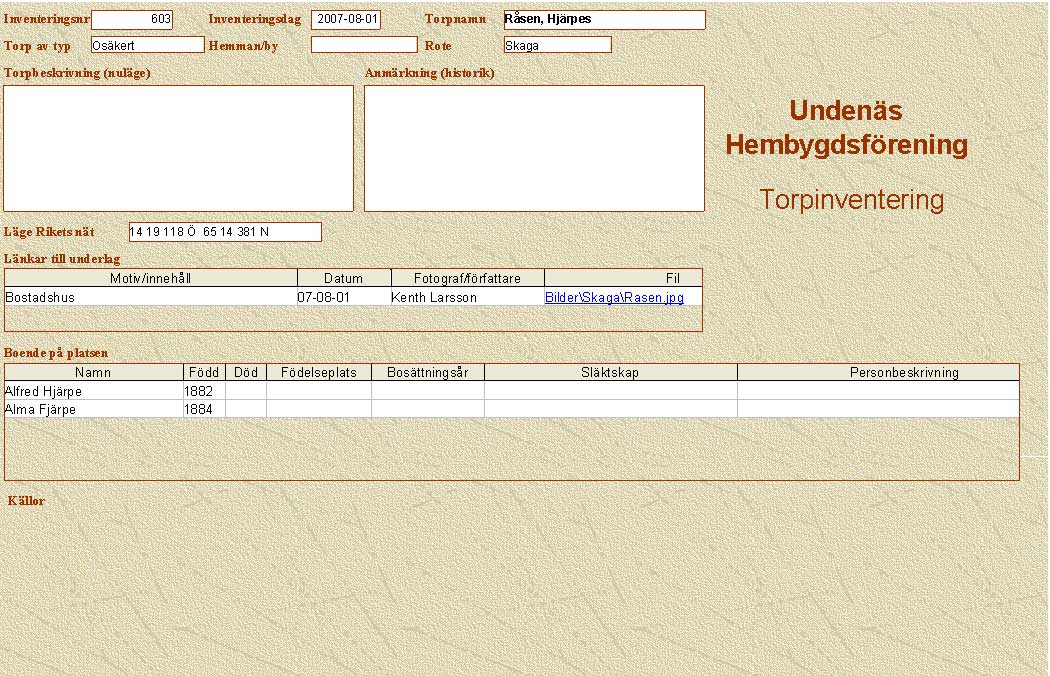Click the Motiv/innehåll column header
Viewport: 1050px width, 676px height.
point(150,278)
